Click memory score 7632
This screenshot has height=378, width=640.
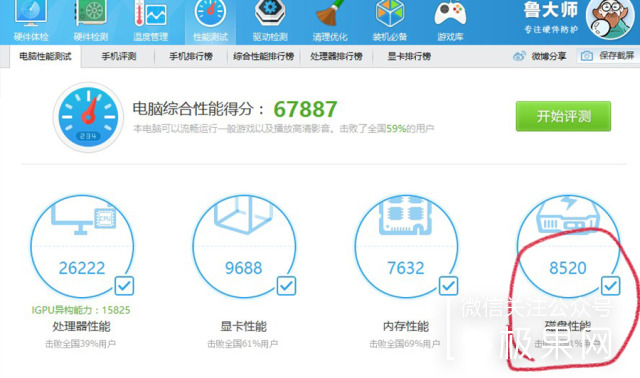pyautogui.click(x=406, y=268)
